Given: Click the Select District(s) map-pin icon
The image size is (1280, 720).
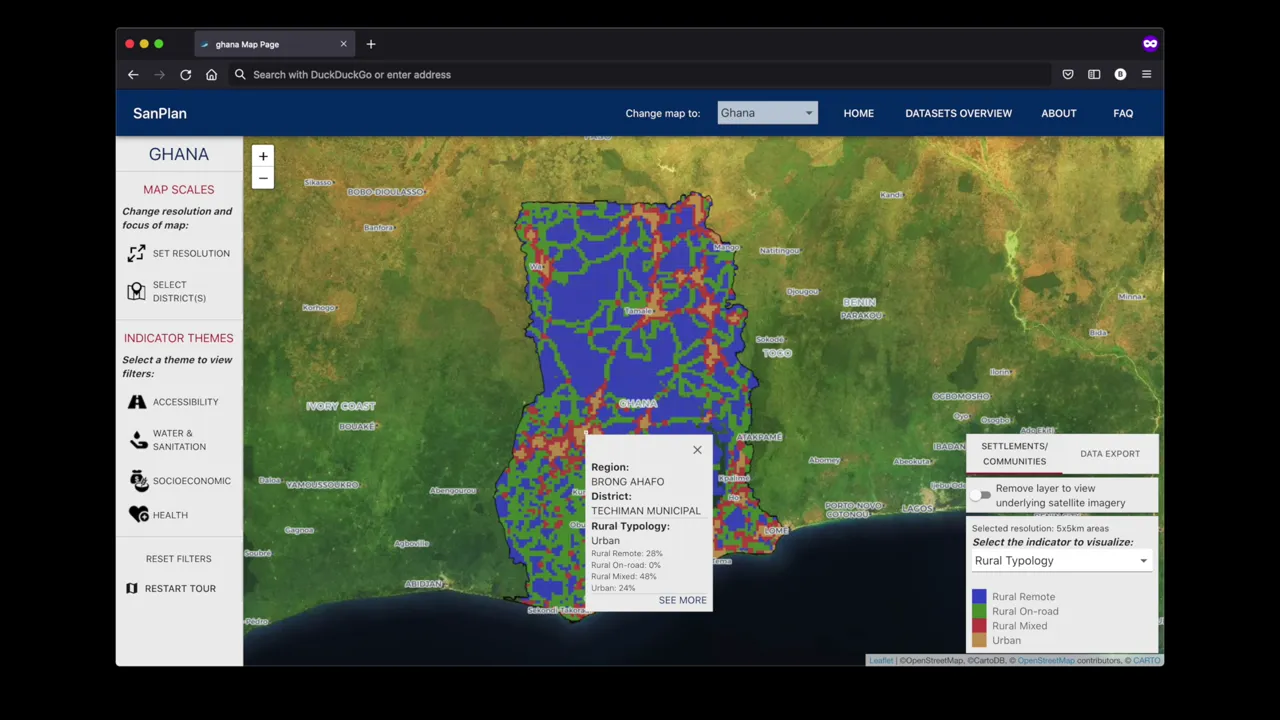Looking at the screenshot, I should click(137, 291).
